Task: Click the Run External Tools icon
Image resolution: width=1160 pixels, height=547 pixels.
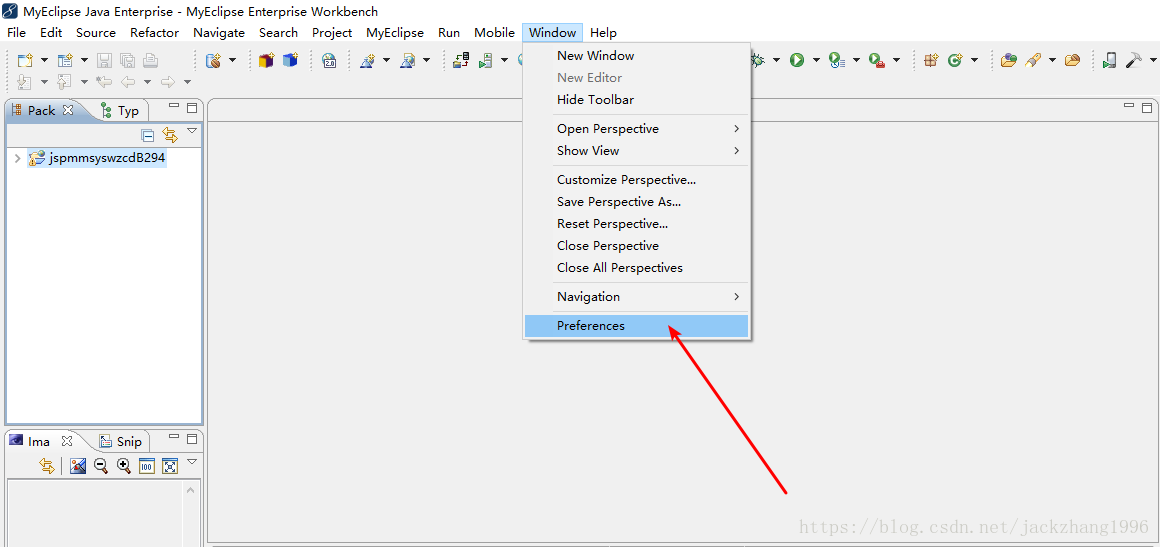Action: (876, 60)
